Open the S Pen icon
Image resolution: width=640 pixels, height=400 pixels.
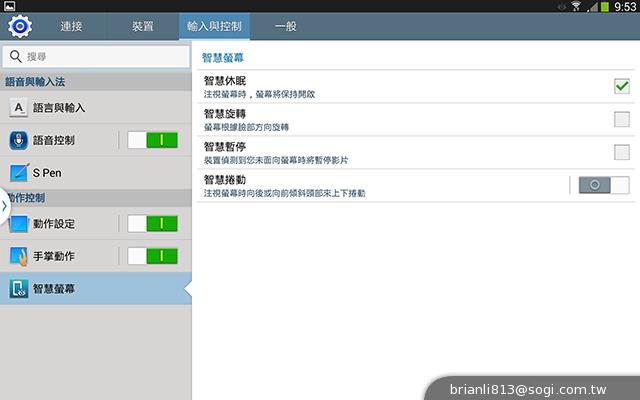pyautogui.click(x=19, y=173)
